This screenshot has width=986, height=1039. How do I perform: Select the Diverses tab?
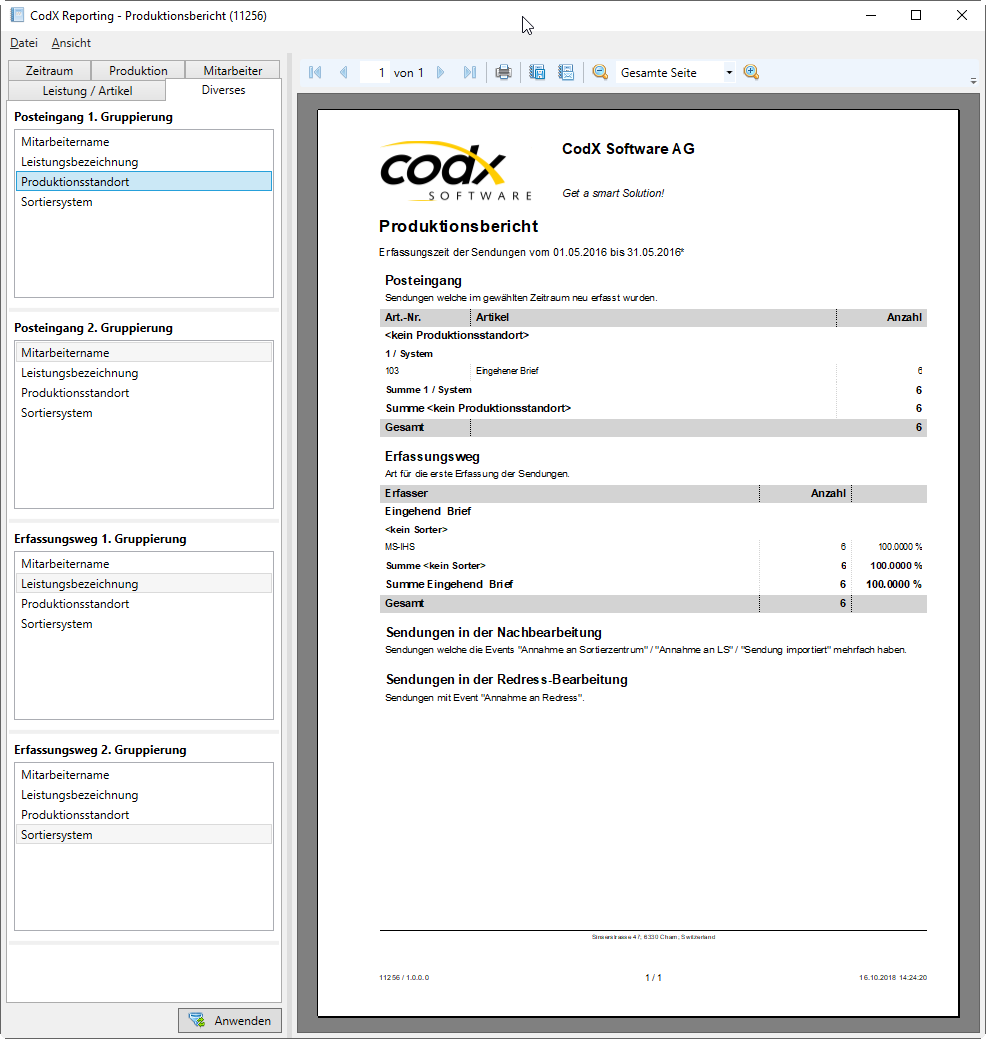click(x=223, y=90)
